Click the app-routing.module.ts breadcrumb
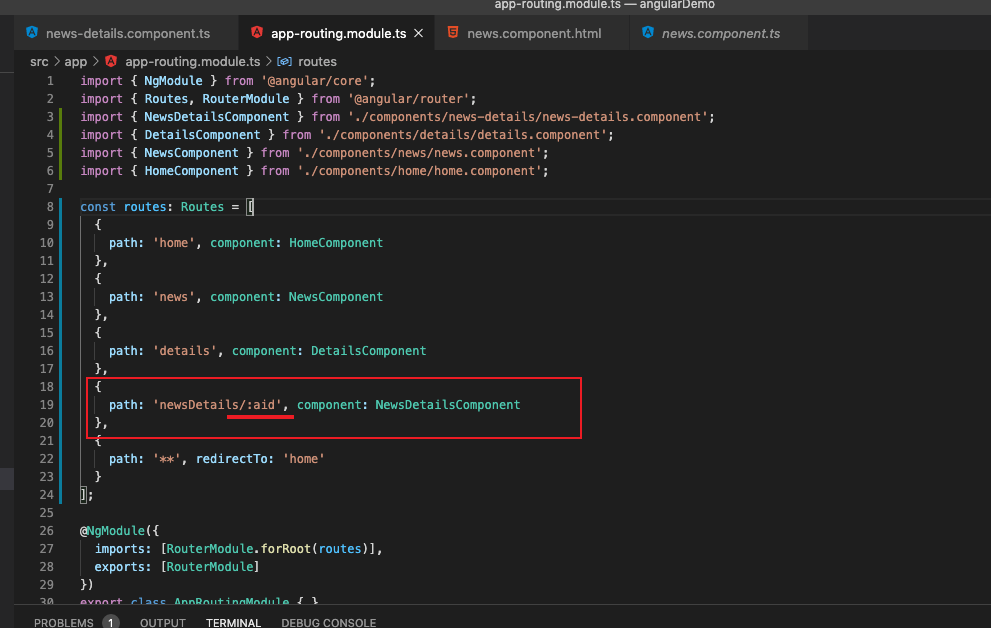The height and width of the screenshot is (628, 991). tap(192, 61)
